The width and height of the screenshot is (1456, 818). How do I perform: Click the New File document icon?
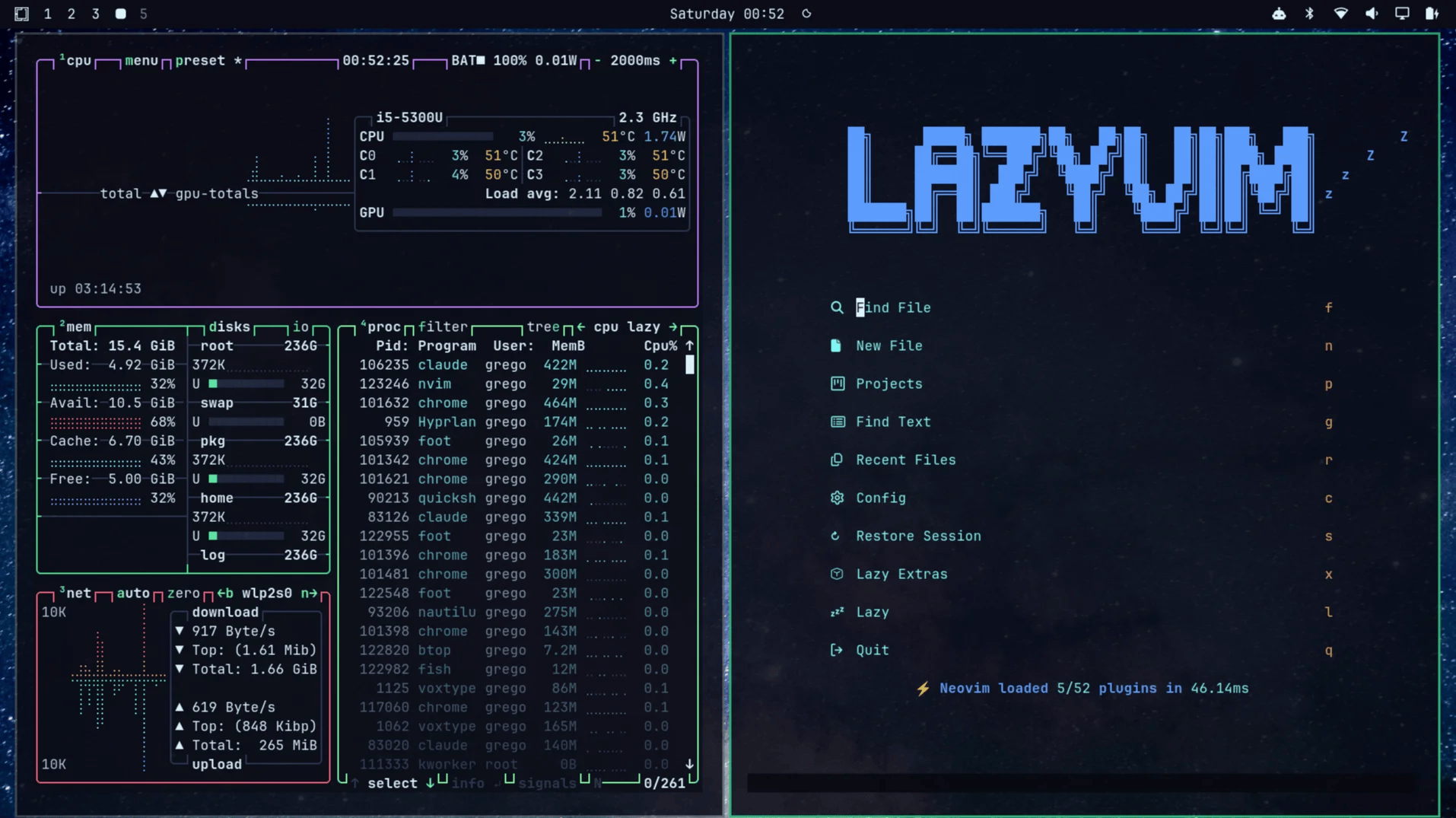coord(836,345)
